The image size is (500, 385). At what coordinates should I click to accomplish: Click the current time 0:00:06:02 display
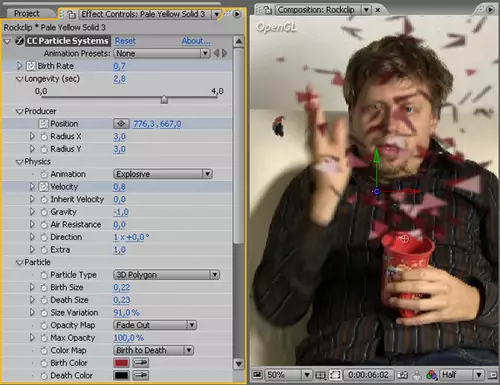368,375
